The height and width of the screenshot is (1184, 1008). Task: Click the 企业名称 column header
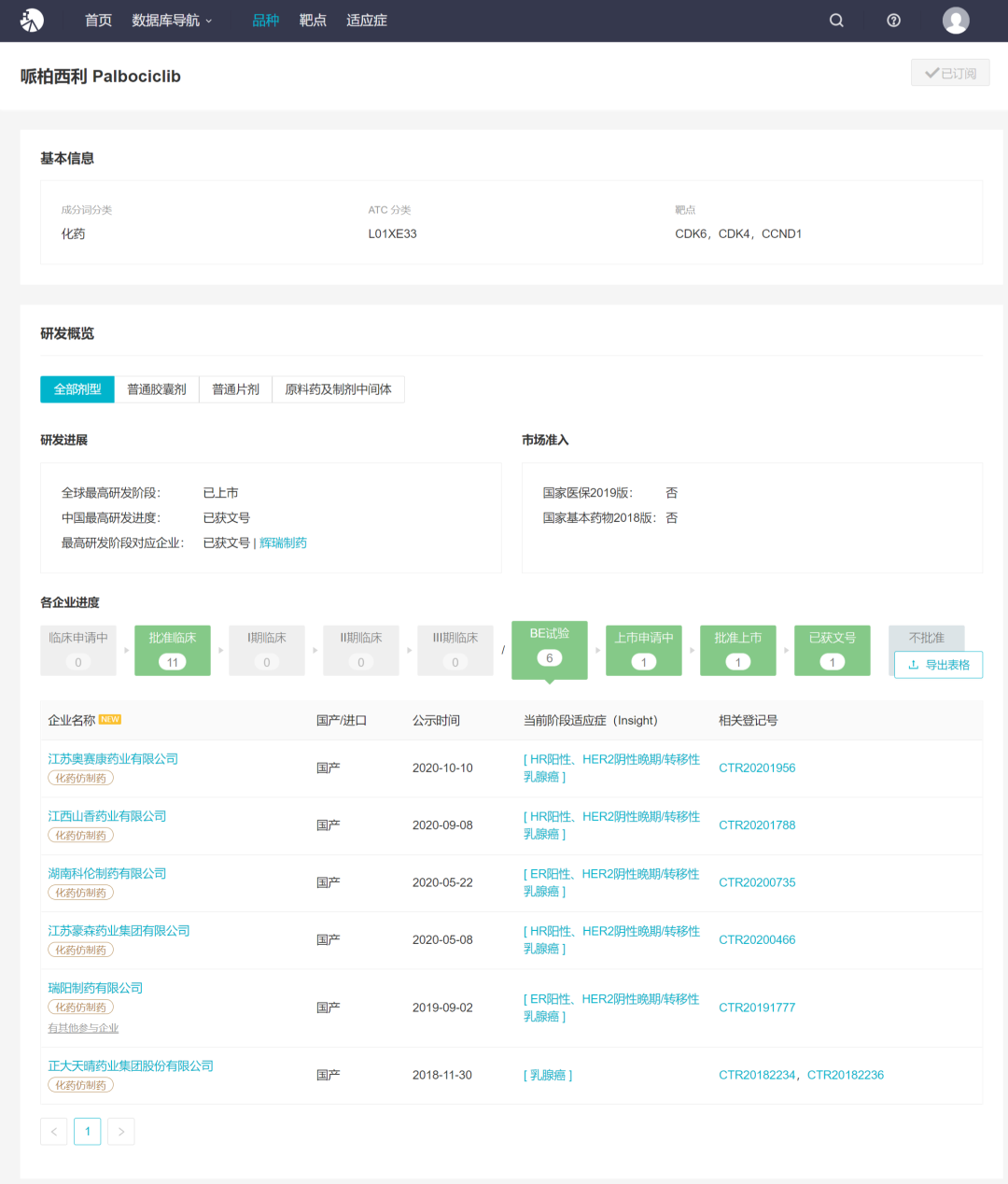pos(72,720)
